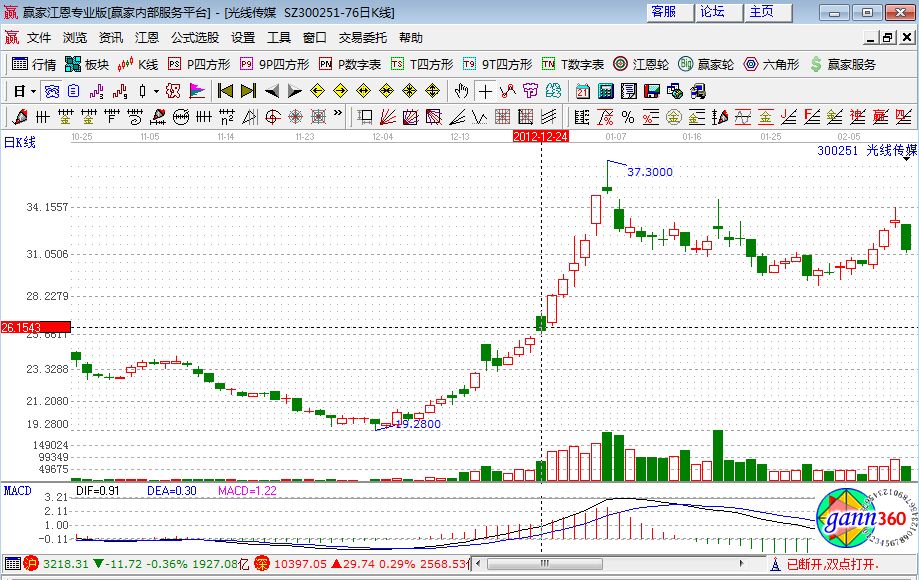
Task: Click the percent (%) drawing tool
Action: (x=627, y=117)
